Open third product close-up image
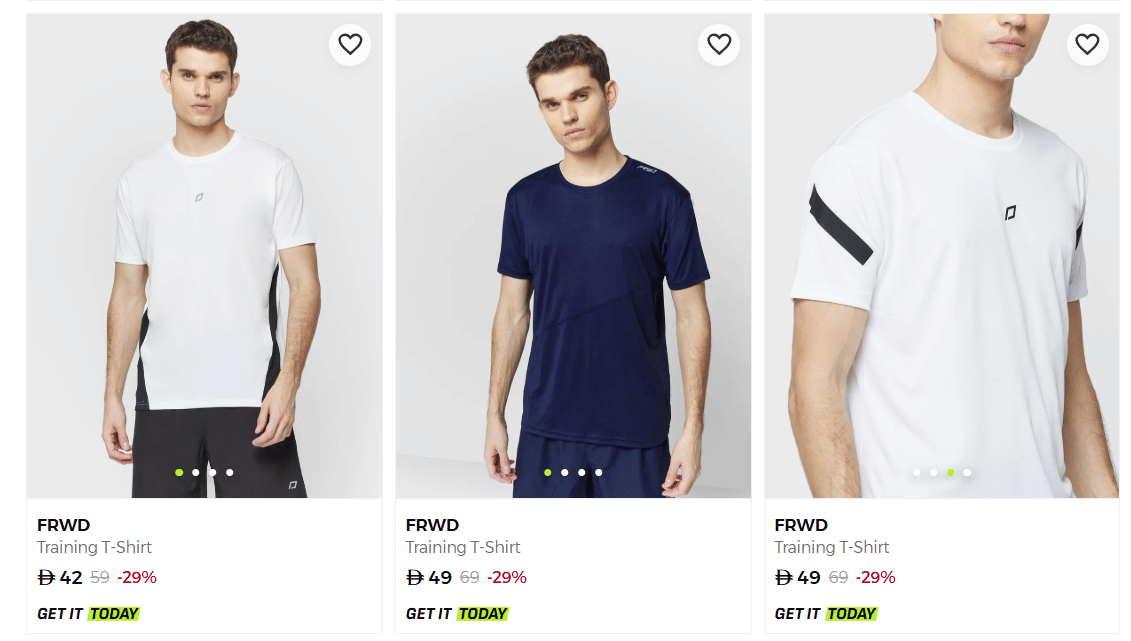Screen dimensions: 1131x641 tap(941, 260)
